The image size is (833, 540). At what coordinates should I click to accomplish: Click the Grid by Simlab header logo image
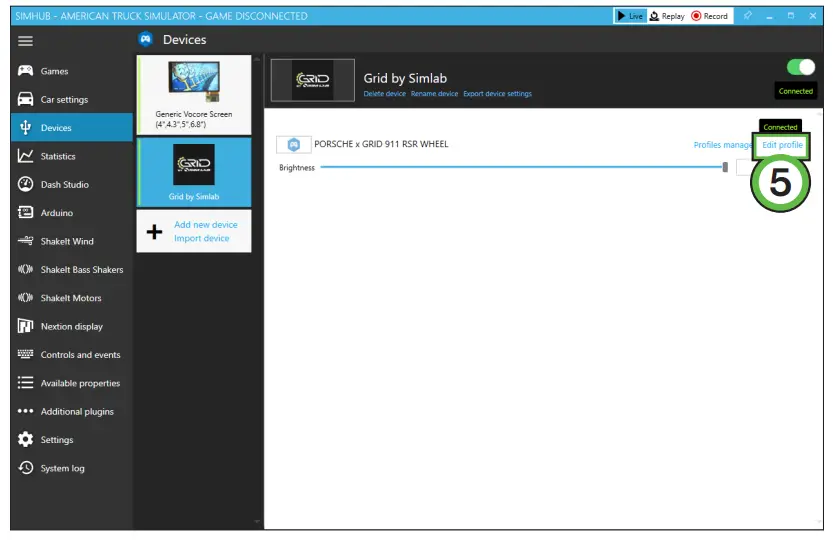[x=312, y=80]
